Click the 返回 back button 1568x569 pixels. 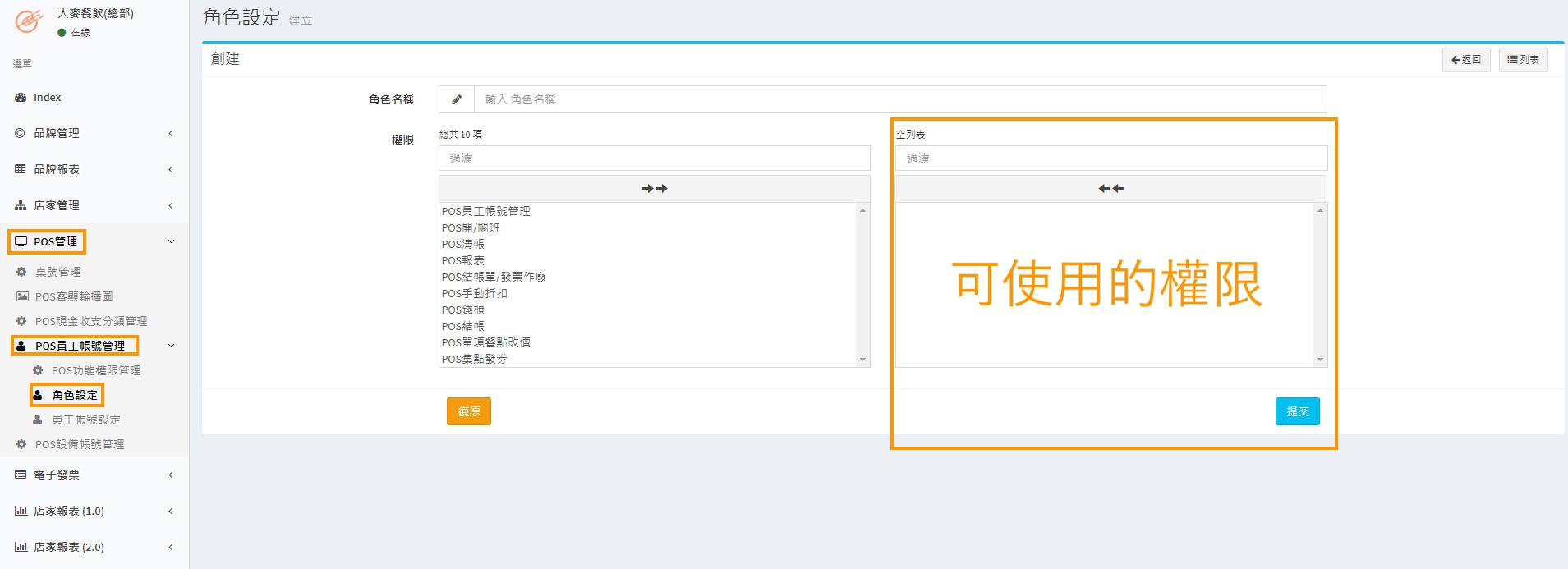1465,60
